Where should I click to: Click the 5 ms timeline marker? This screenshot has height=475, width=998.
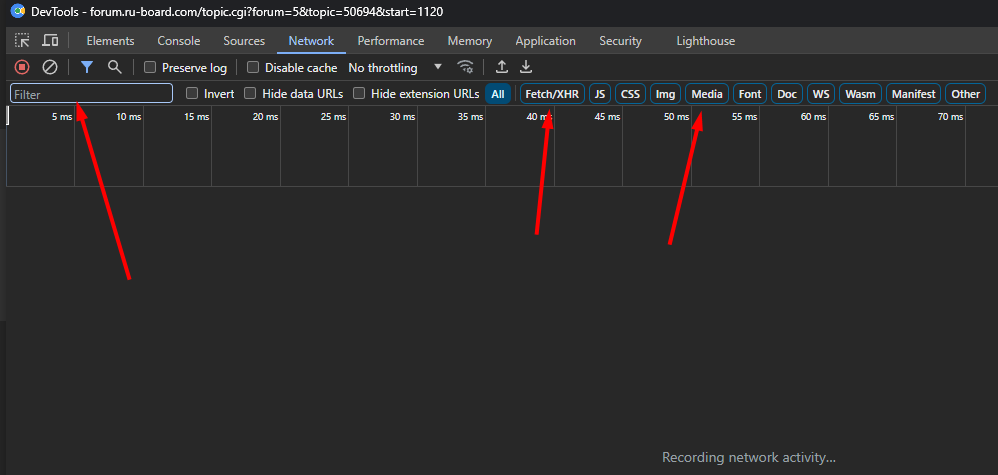(x=62, y=117)
